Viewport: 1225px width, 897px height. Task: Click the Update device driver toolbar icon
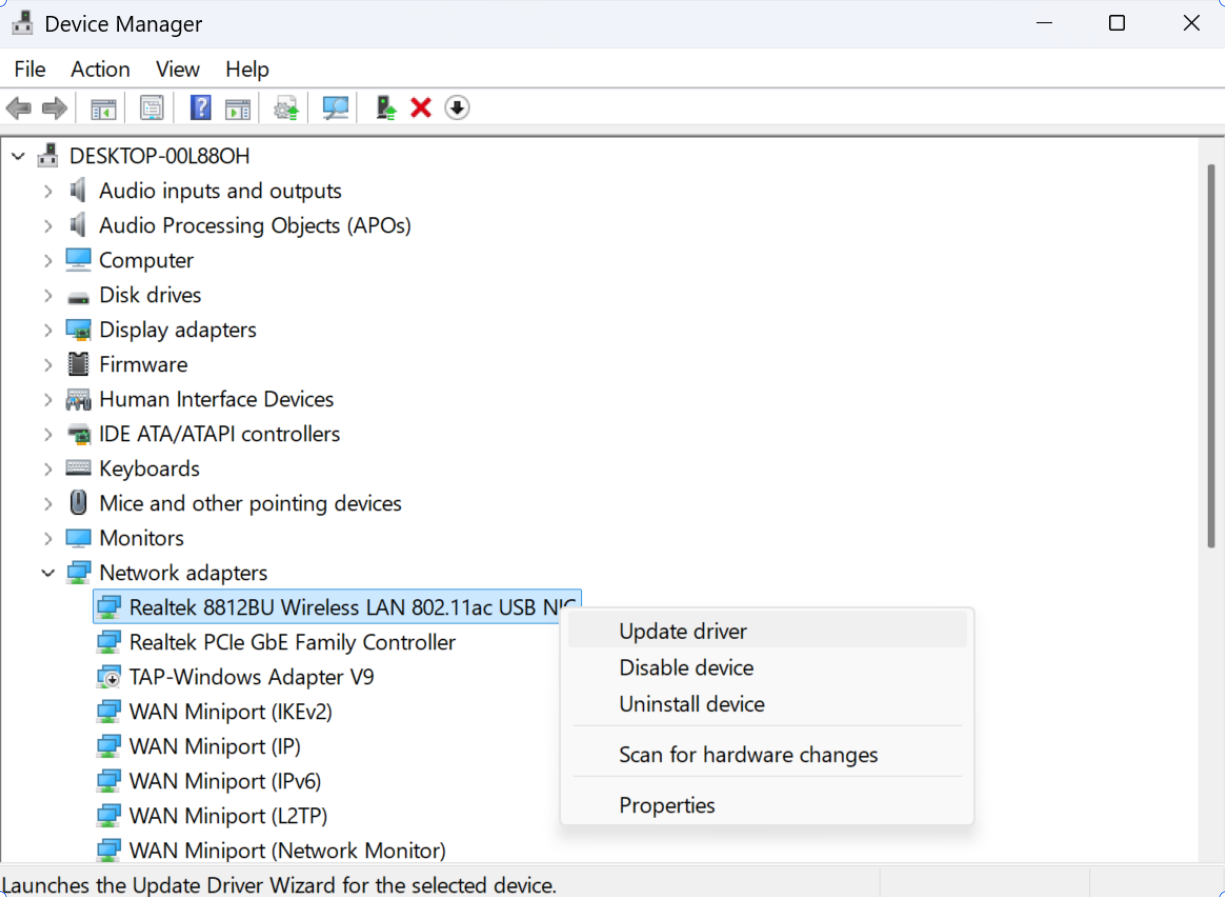[287, 108]
